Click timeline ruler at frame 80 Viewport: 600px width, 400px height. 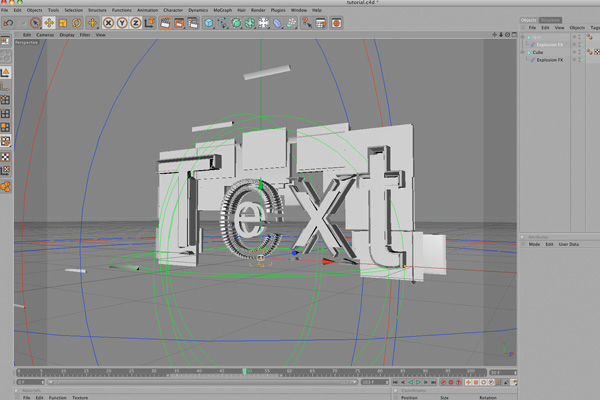380,371
